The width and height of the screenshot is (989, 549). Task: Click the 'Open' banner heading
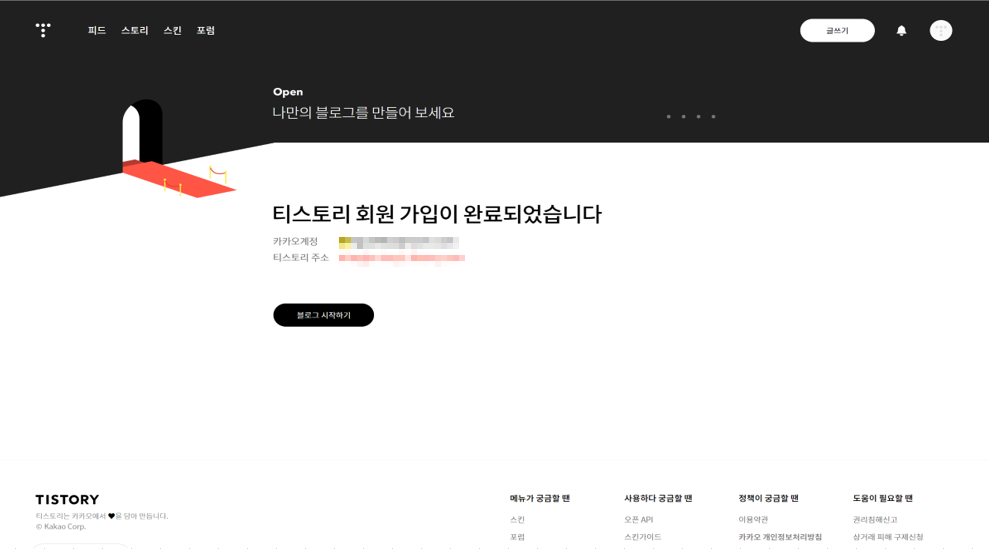(x=288, y=92)
